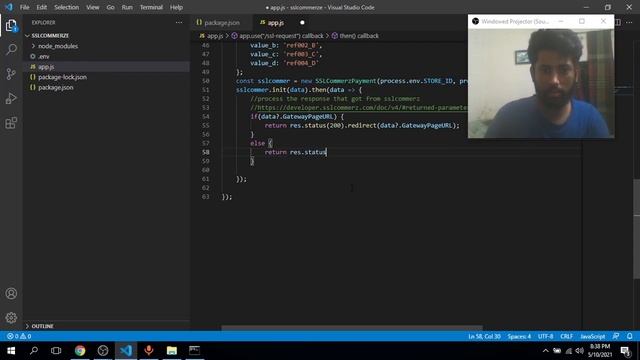The height and width of the screenshot is (360, 640).
Task: Open the File menu
Action: [x=24, y=7]
